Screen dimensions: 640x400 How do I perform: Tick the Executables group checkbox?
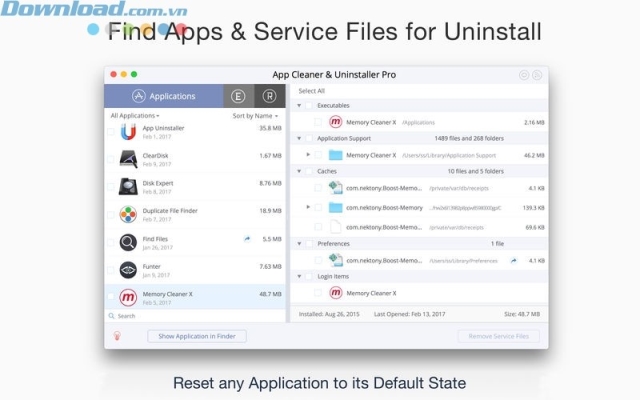309,105
